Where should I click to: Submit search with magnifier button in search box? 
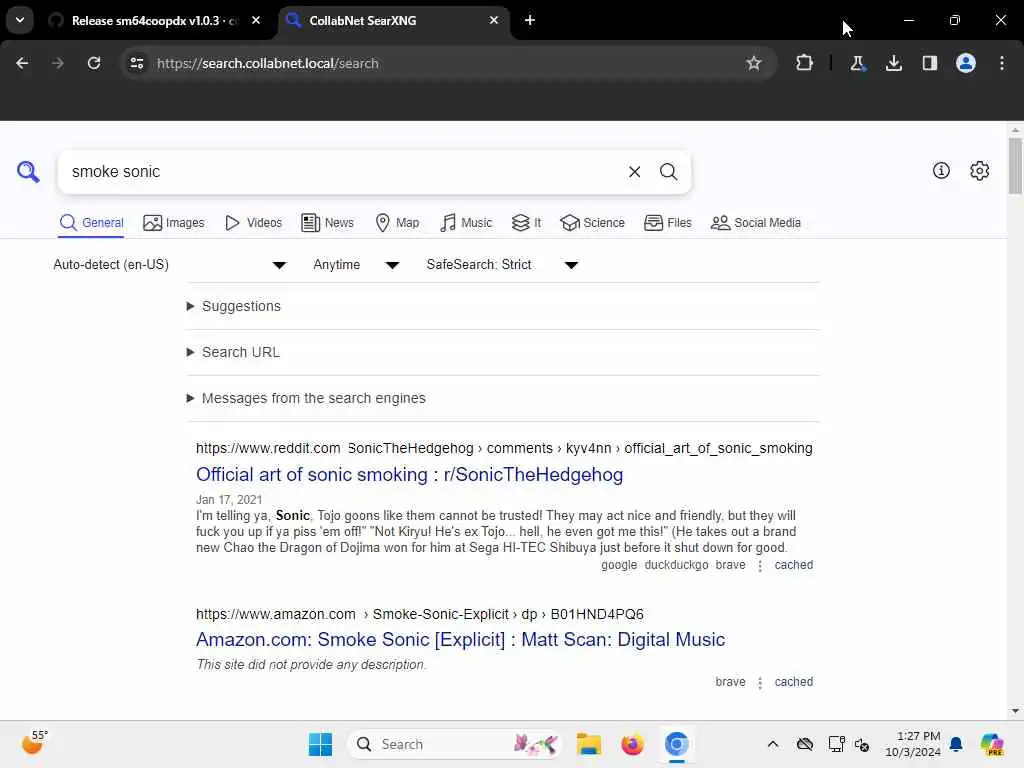pyautogui.click(x=668, y=172)
